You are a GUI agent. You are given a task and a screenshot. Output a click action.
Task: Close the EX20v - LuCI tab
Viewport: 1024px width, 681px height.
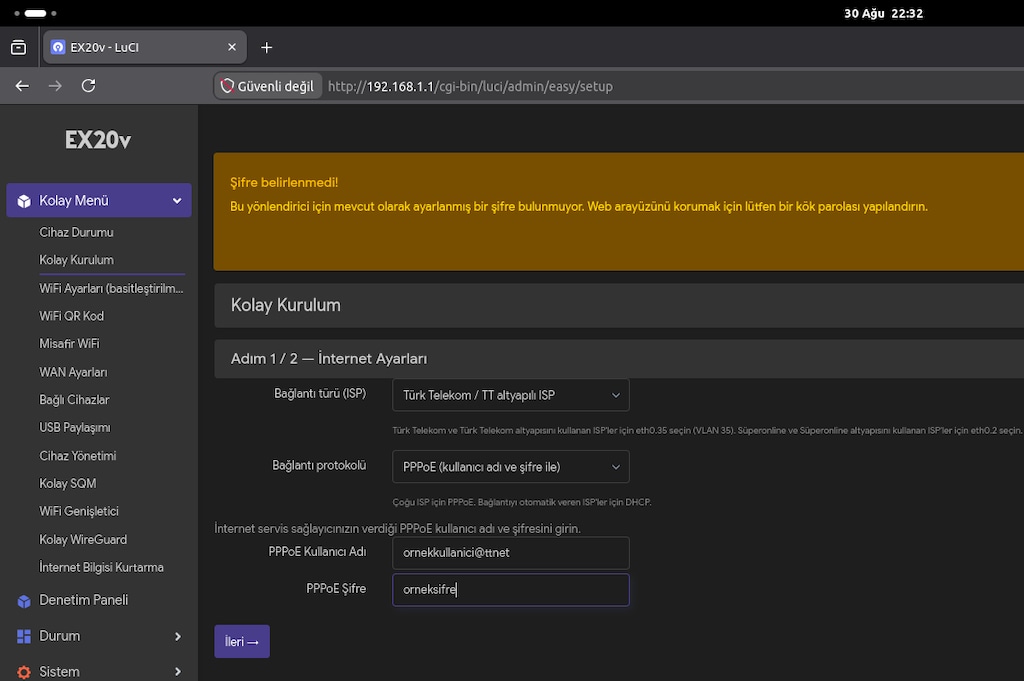coord(232,47)
